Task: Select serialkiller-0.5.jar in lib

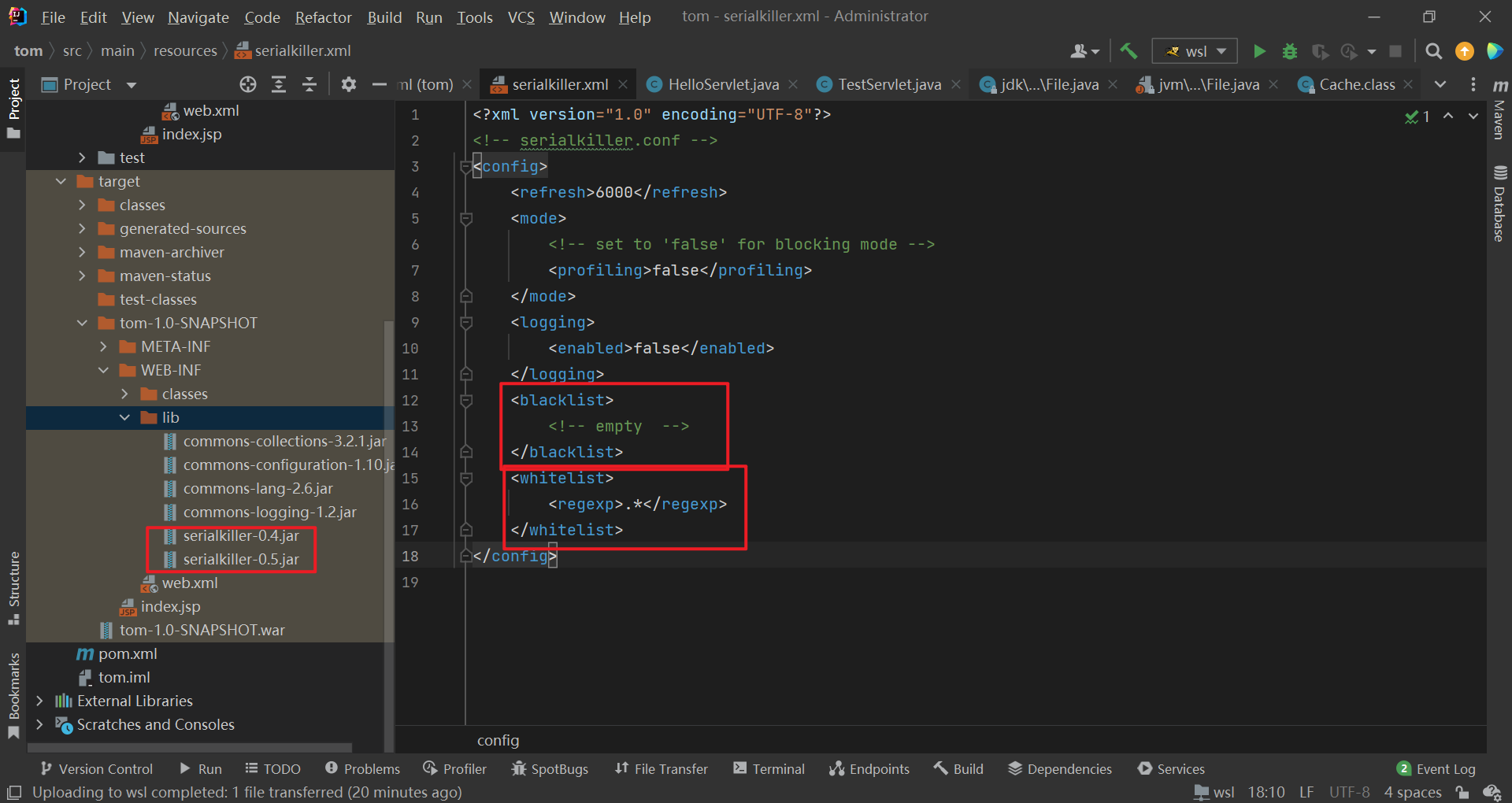Action: [x=241, y=559]
